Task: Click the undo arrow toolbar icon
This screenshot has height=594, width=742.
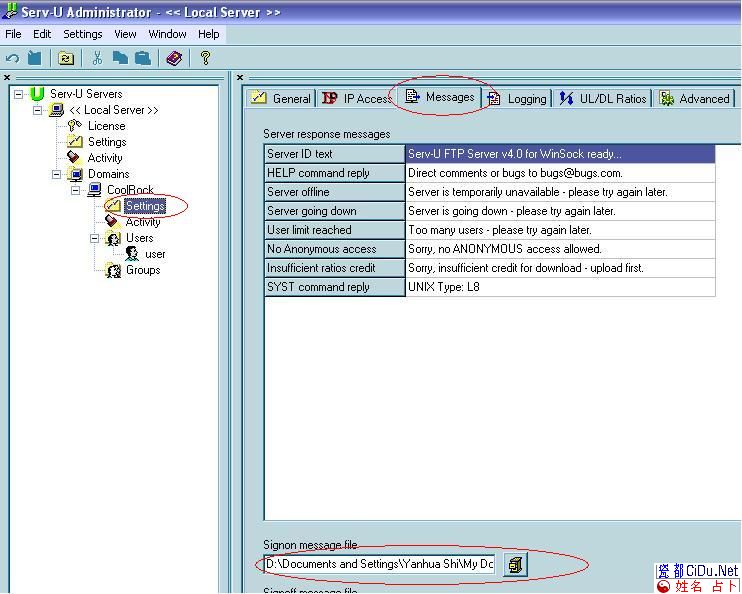Action: click(x=13, y=59)
